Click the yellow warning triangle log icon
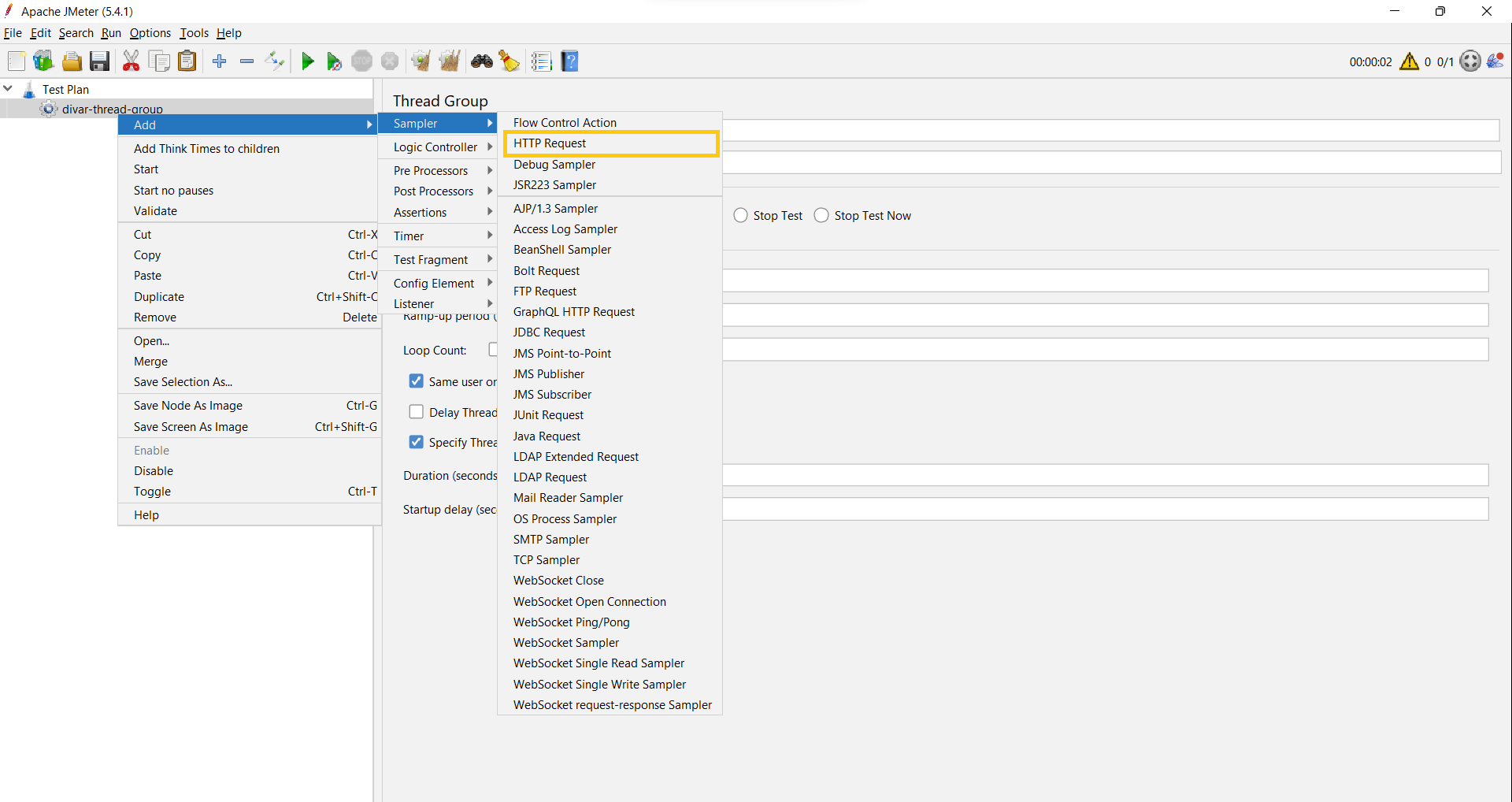 pos(1410,61)
